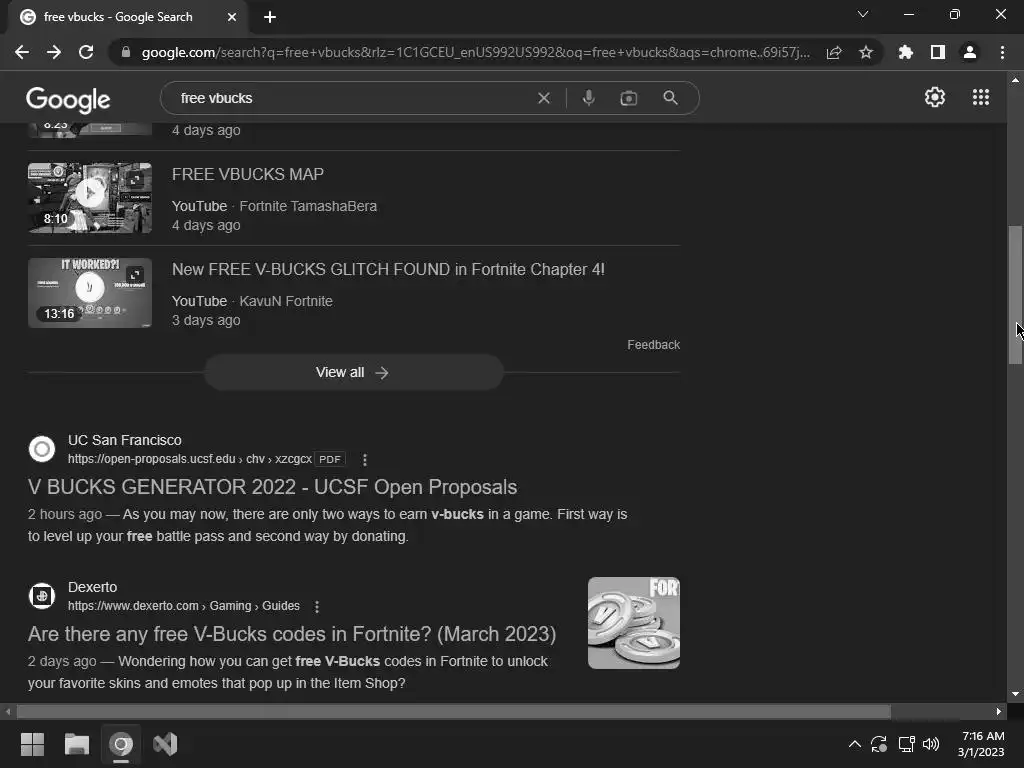Open the Google apps grid
Screen dimensions: 1024x768
981,97
